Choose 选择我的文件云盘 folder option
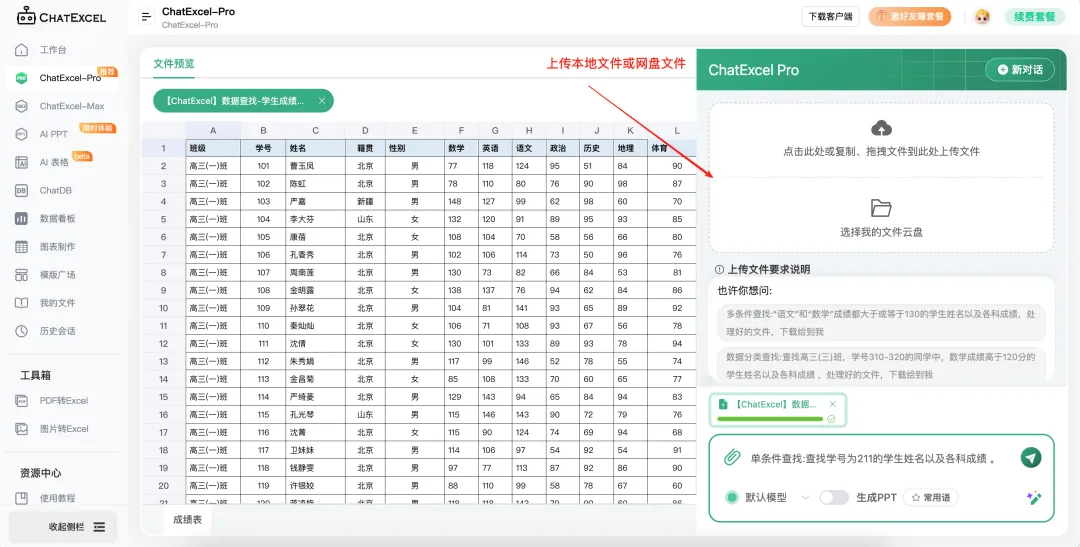The width and height of the screenshot is (1080, 547). [x=881, y=218]
